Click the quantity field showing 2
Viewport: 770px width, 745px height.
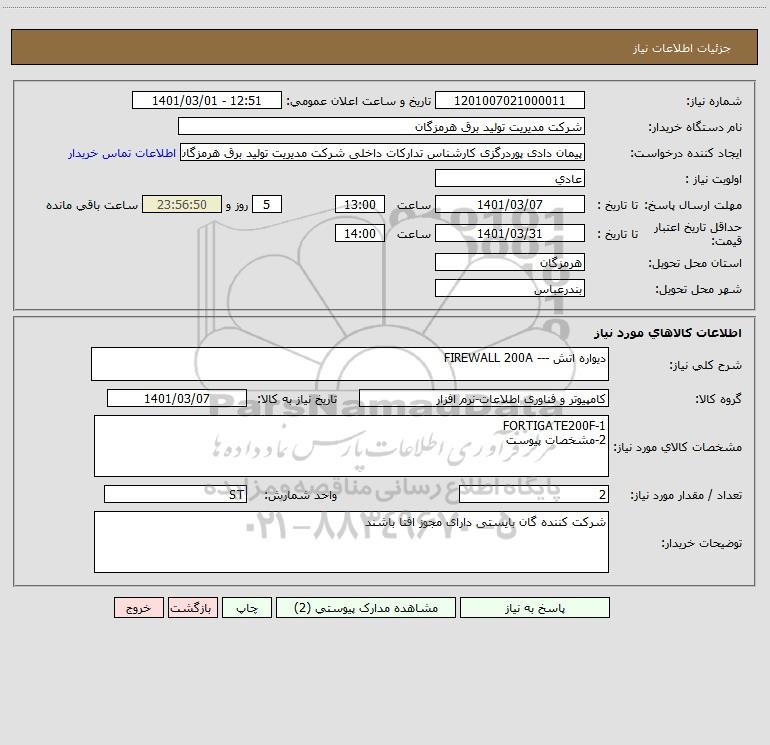[534, 495]
